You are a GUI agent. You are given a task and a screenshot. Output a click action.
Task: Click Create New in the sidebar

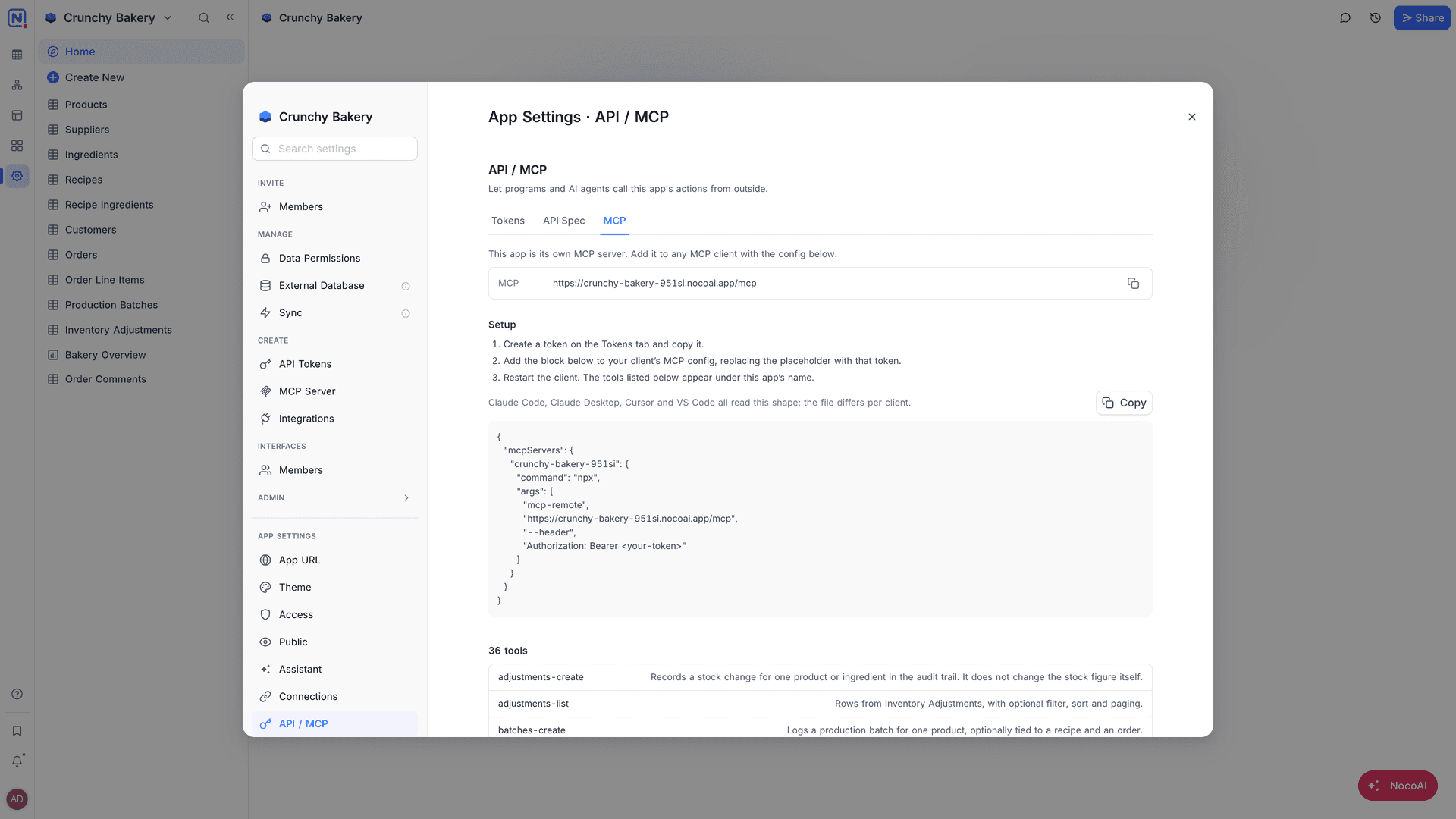point(141,77)
